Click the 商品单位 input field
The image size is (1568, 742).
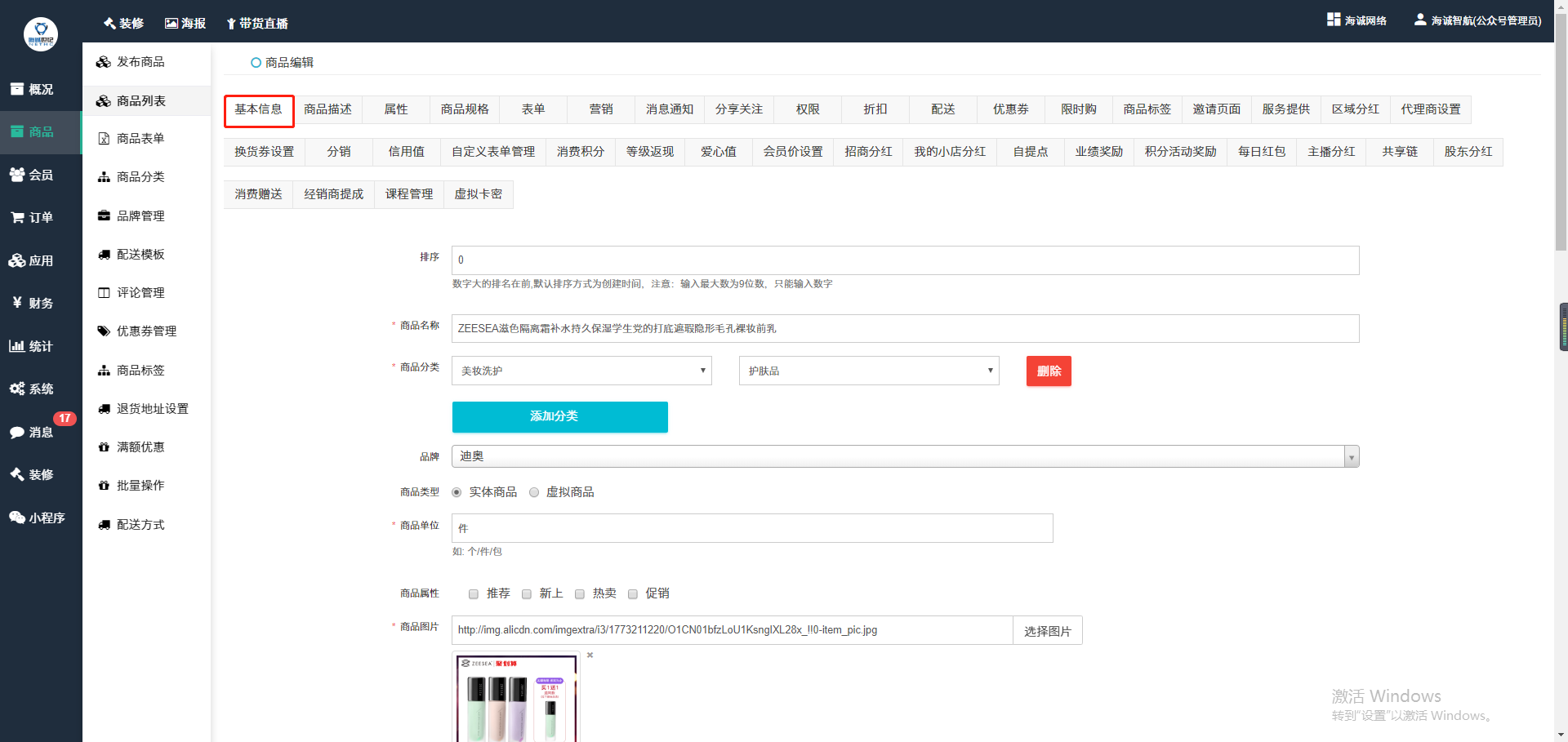[752, 528]
